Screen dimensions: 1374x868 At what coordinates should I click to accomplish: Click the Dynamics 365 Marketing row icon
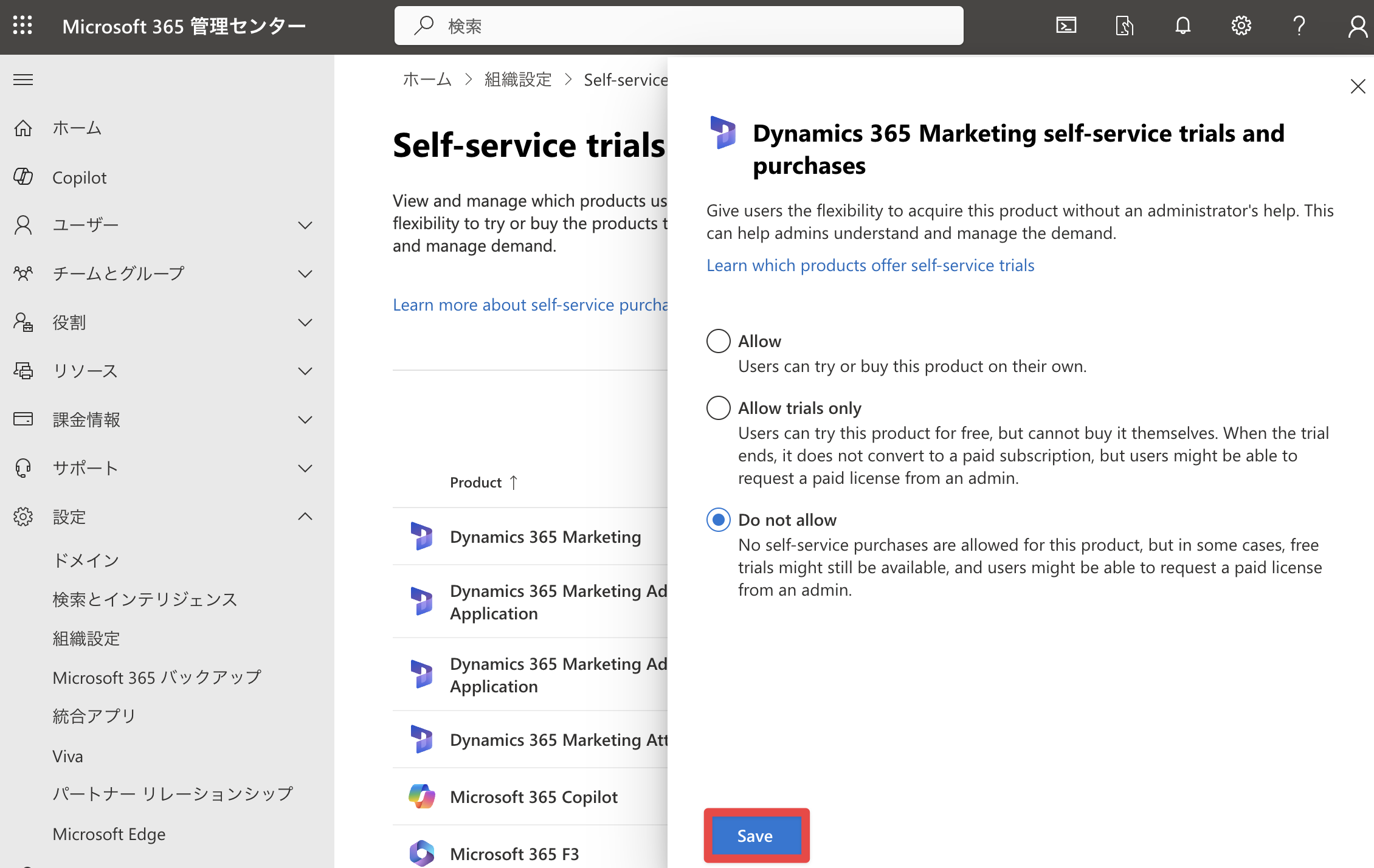pyautogui.click(x=421, y=537)
